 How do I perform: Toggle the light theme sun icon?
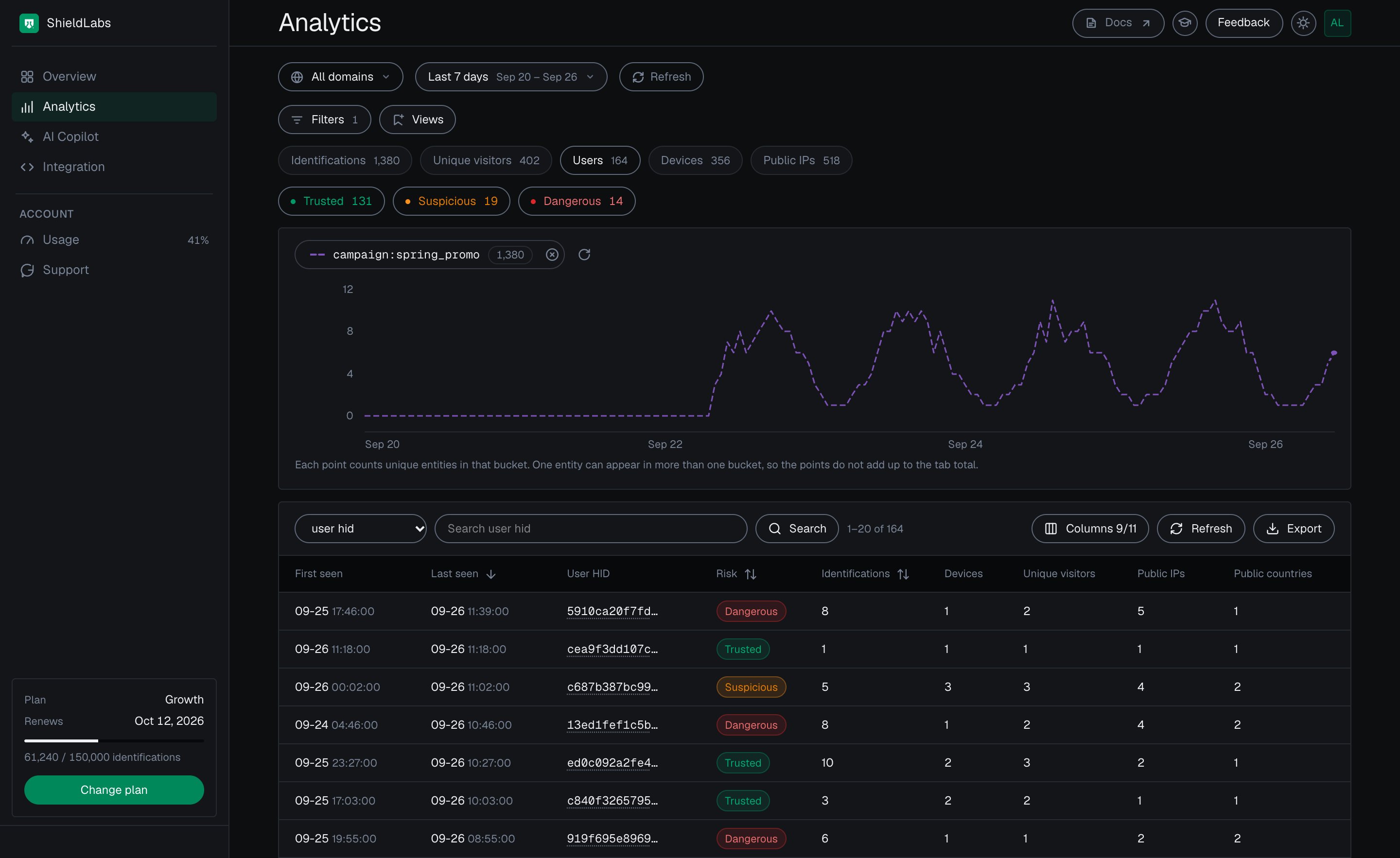point(1303,23)
